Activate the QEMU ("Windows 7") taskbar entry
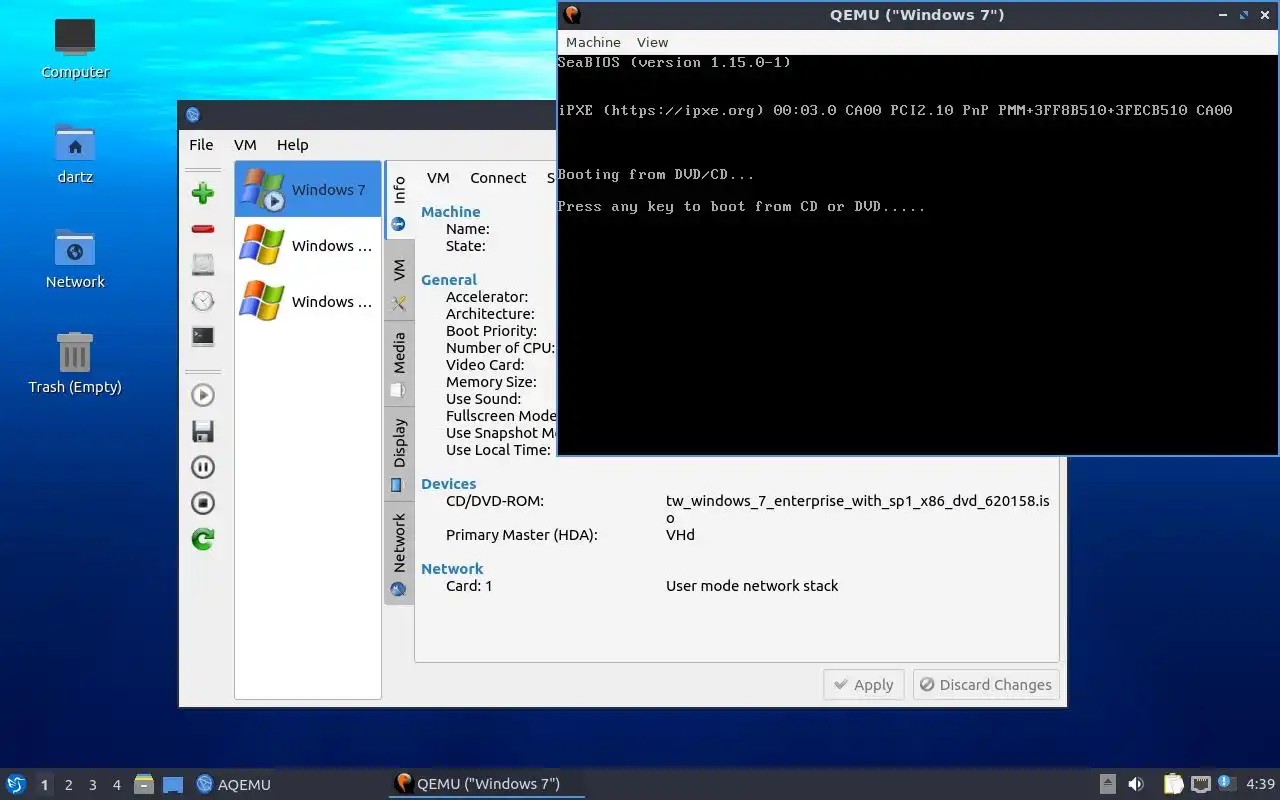The height and width of the screenshot is (800, 1280). point(486,784)
